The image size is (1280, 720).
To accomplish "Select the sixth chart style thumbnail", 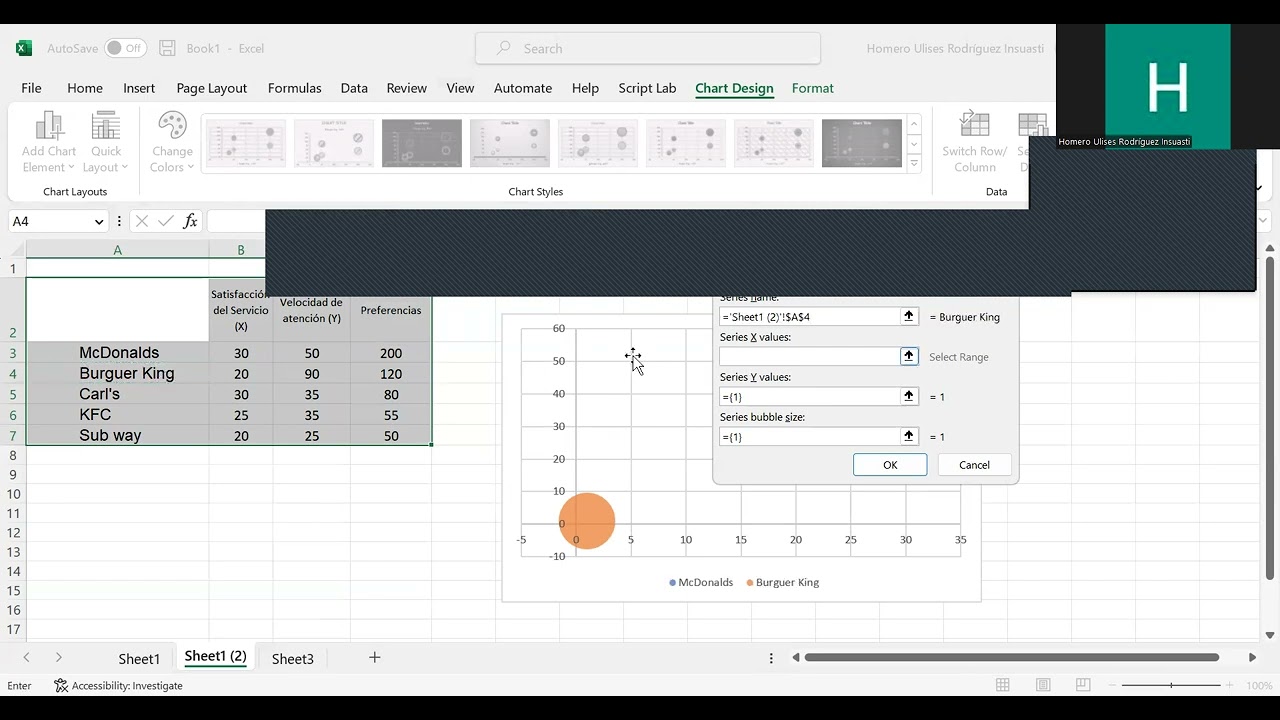I will tap(686, 143).
